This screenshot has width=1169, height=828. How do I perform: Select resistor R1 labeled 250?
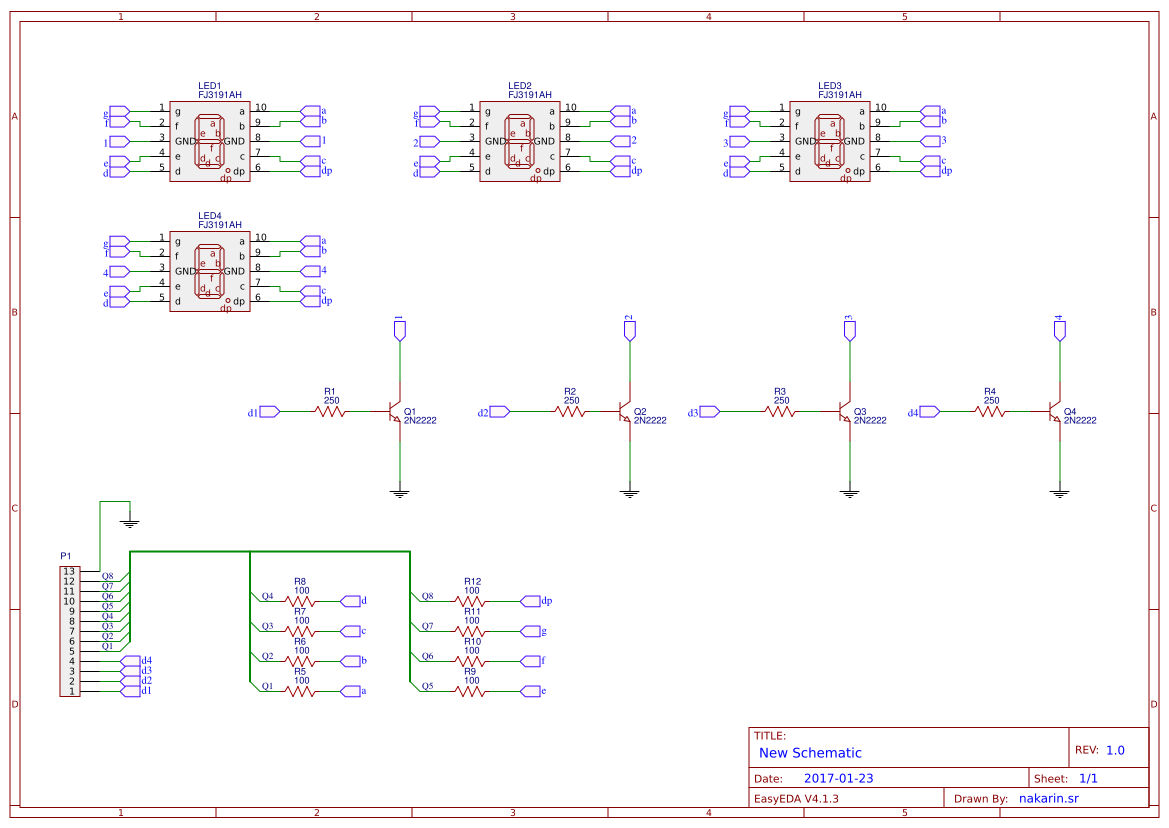330,410
